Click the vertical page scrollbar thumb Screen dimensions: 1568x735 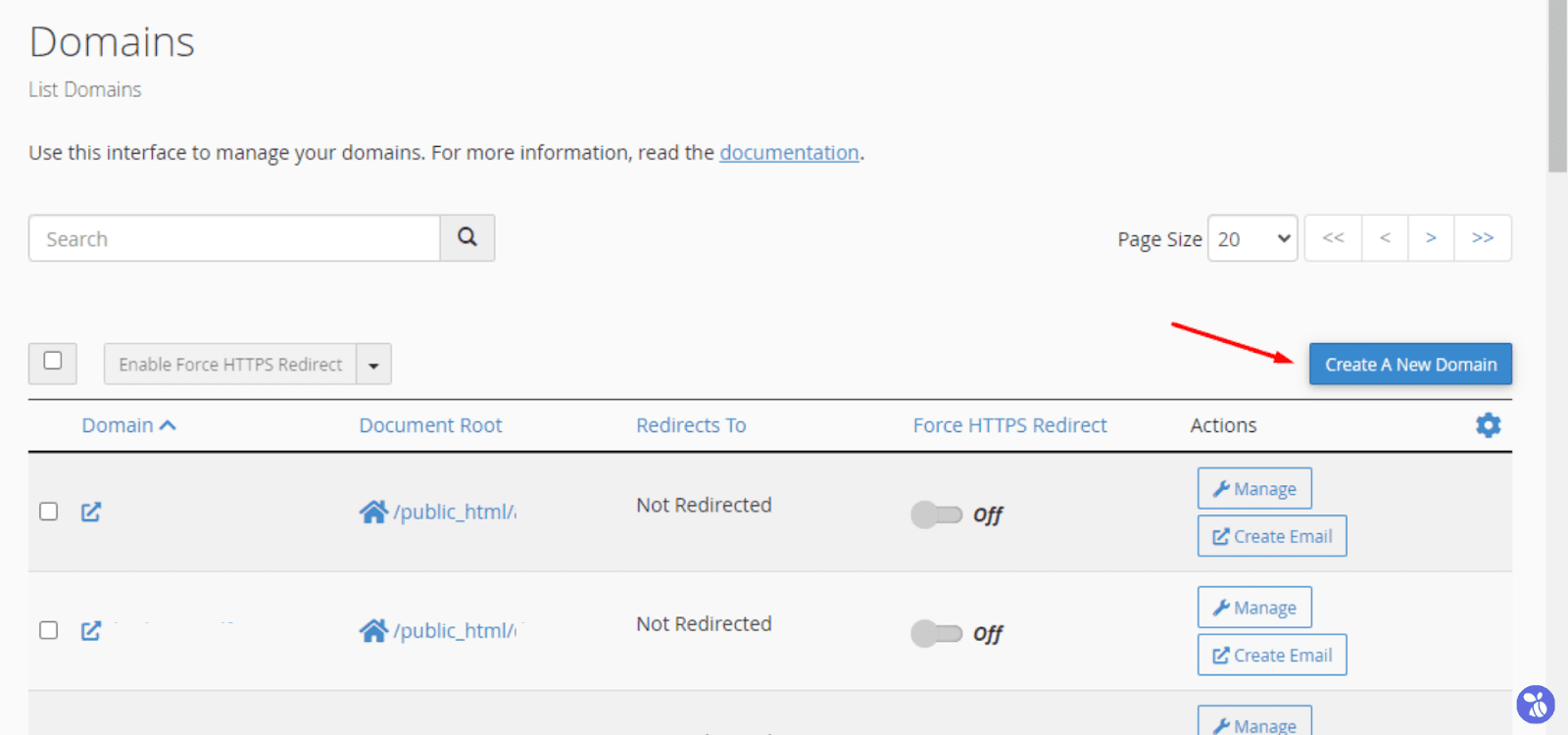pos(1557,86)
